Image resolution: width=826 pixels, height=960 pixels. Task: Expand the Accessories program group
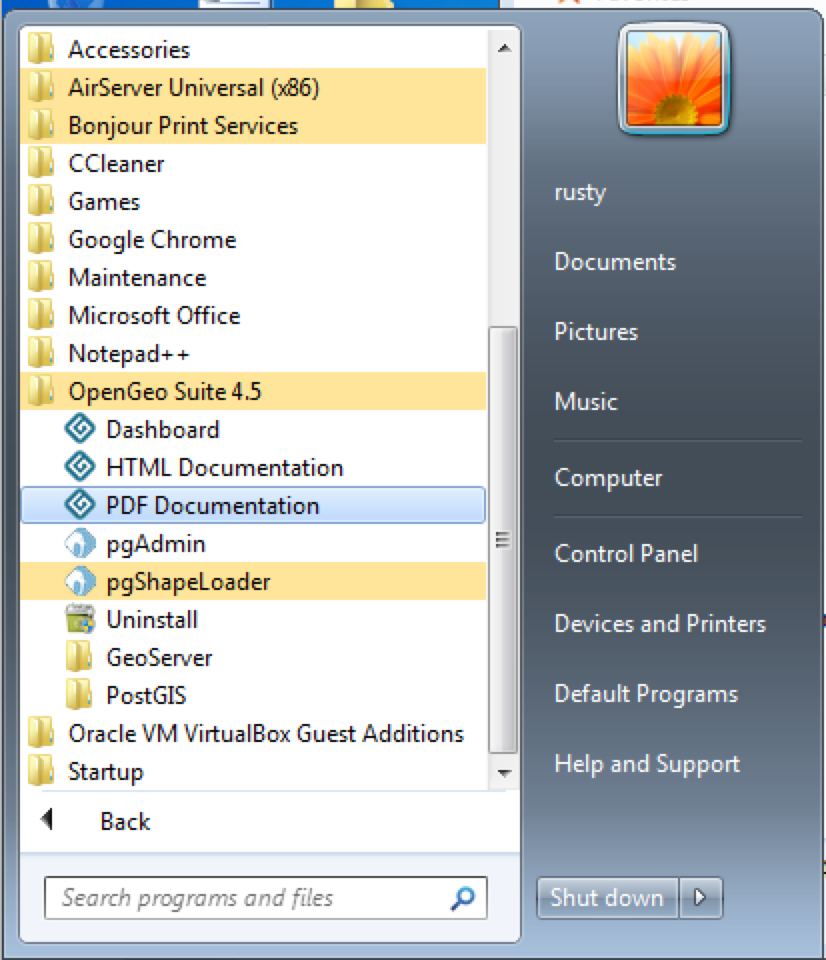(x=253, y=49)
